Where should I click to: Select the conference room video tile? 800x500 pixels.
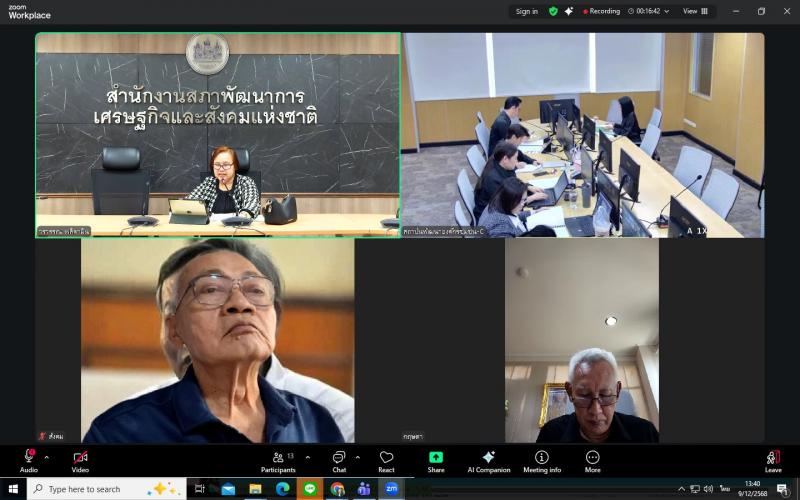[x=583, y=135]
